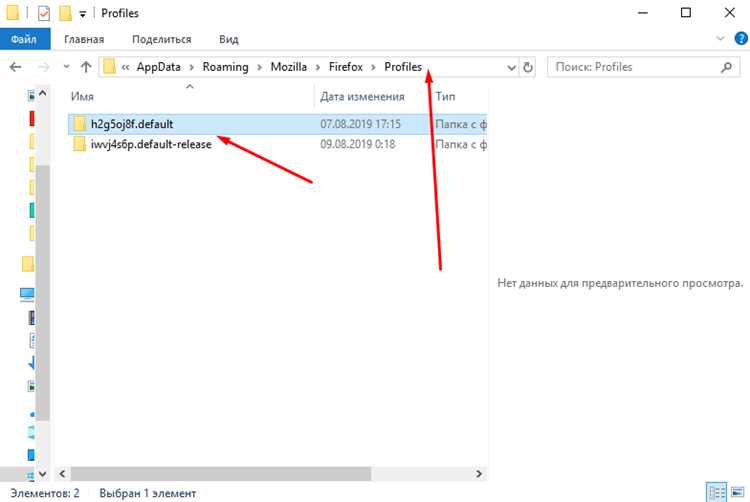Switch to large icons view in status bar
750x502 pixels.
coord(738,492)
